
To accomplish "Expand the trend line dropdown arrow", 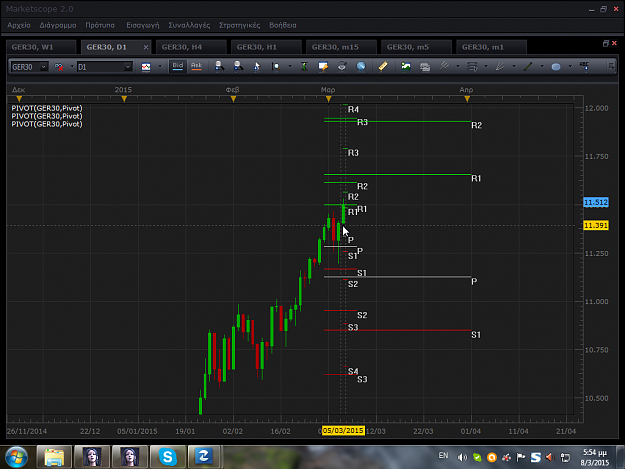I will click(542, 67).
